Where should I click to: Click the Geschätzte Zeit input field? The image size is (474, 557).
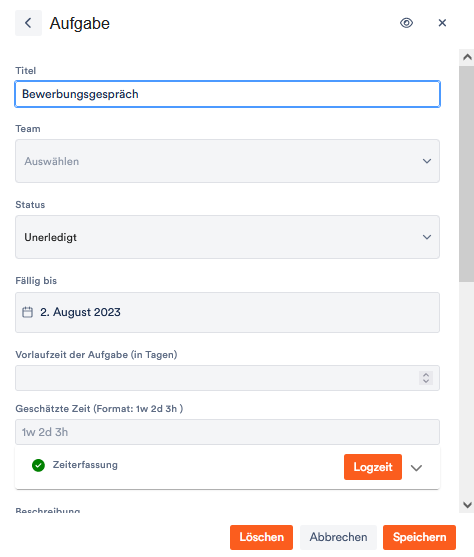(x=227, y=432)
